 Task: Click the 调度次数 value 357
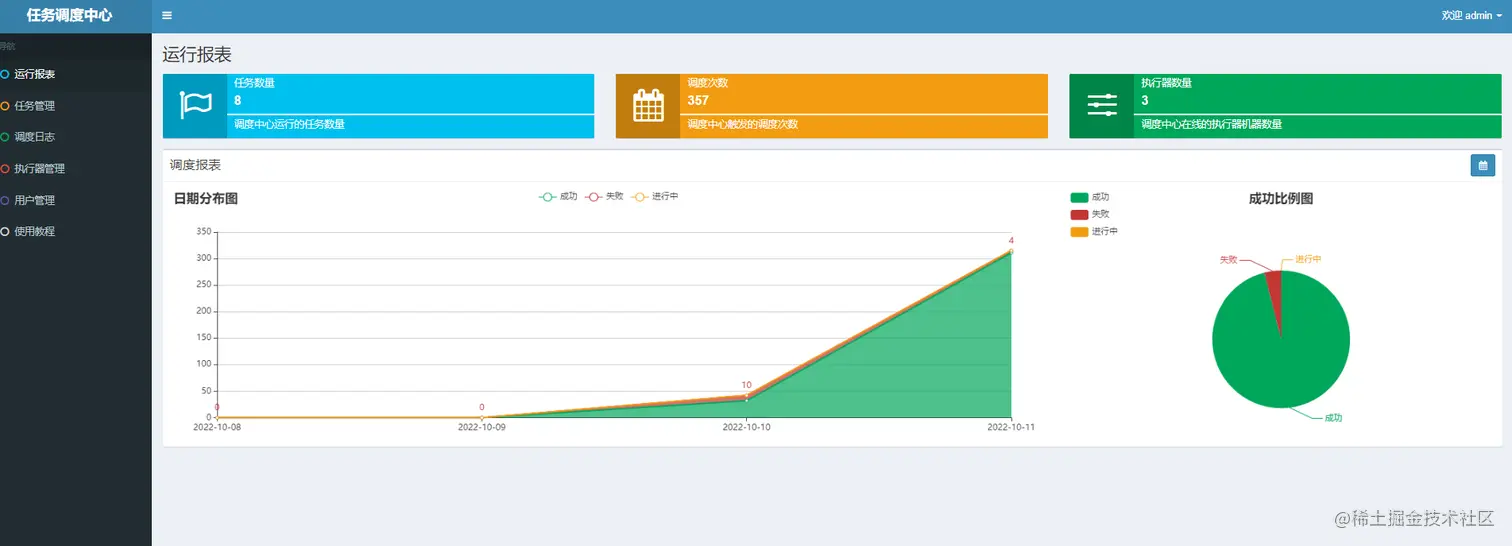pos(698,100)
